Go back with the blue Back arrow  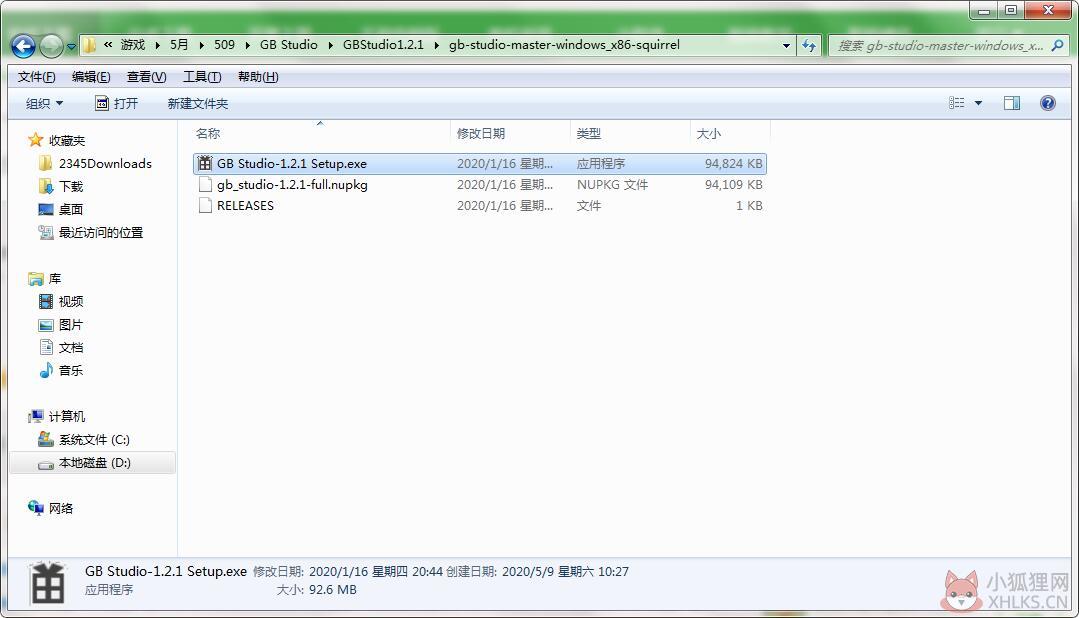pyautogui.click(x=23, y=46)
